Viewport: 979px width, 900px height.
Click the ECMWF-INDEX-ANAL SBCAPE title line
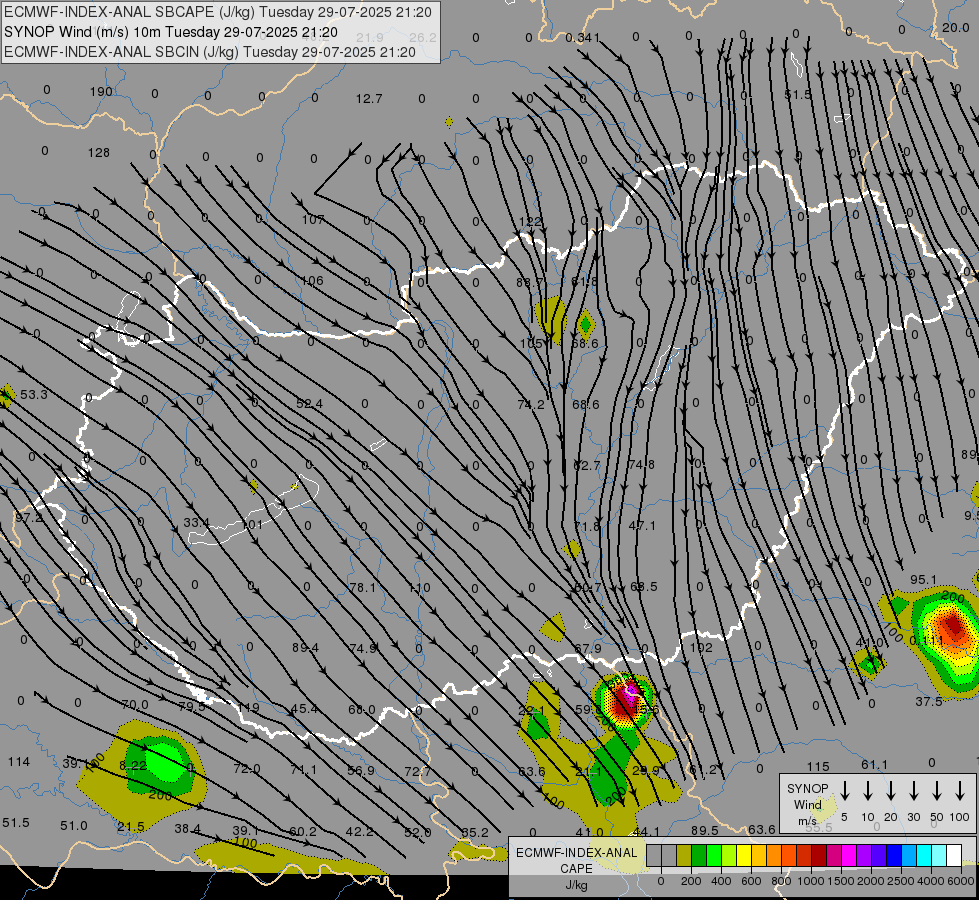[218, 12]
